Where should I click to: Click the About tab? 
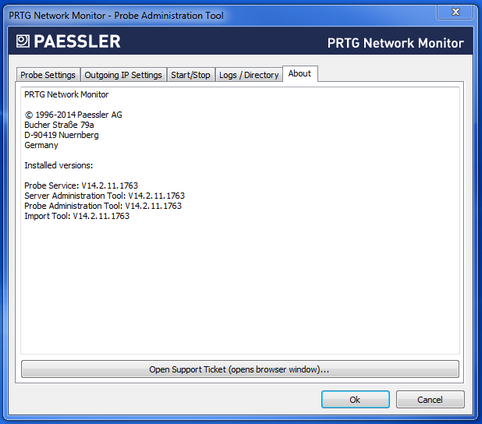(x=300, y=73)
